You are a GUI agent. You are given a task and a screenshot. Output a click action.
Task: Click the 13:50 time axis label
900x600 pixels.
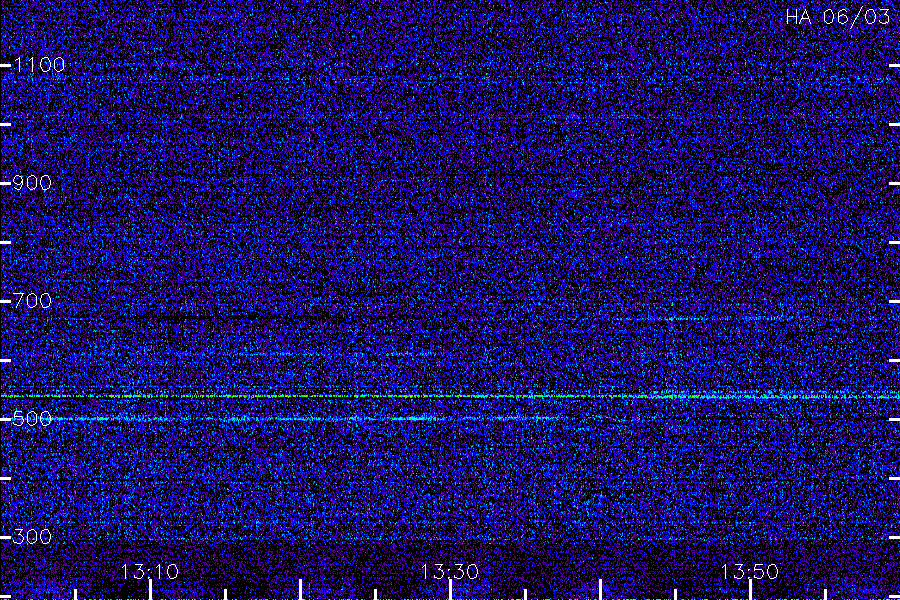pyautogui.click(x=750, y=572)
